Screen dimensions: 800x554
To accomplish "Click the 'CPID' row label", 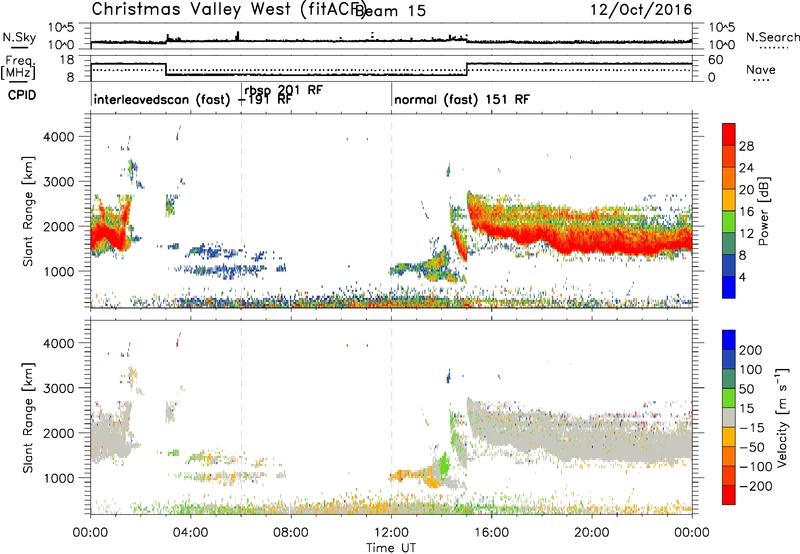I will pyautogui.click(x=22, y=95).
